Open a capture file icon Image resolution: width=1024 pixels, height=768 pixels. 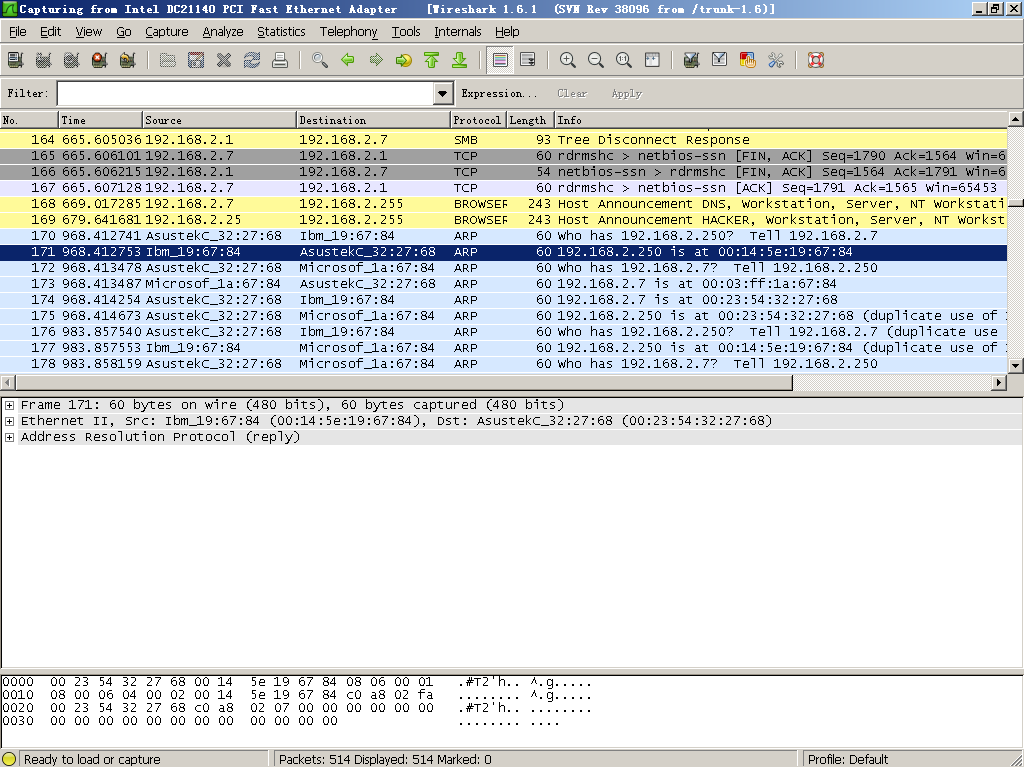point(168,61)
